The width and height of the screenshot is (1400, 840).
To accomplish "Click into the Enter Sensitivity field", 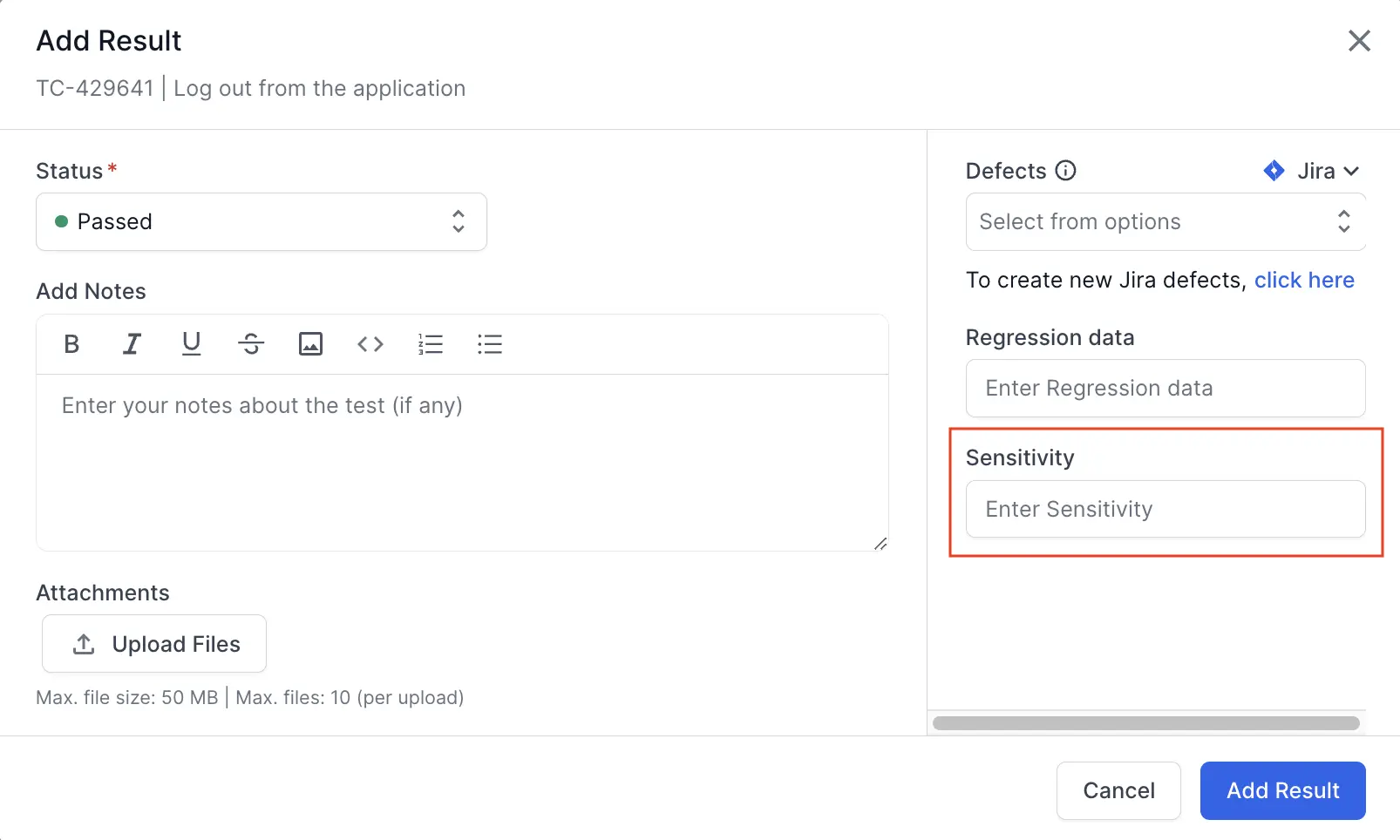I will click(1165, 509).
